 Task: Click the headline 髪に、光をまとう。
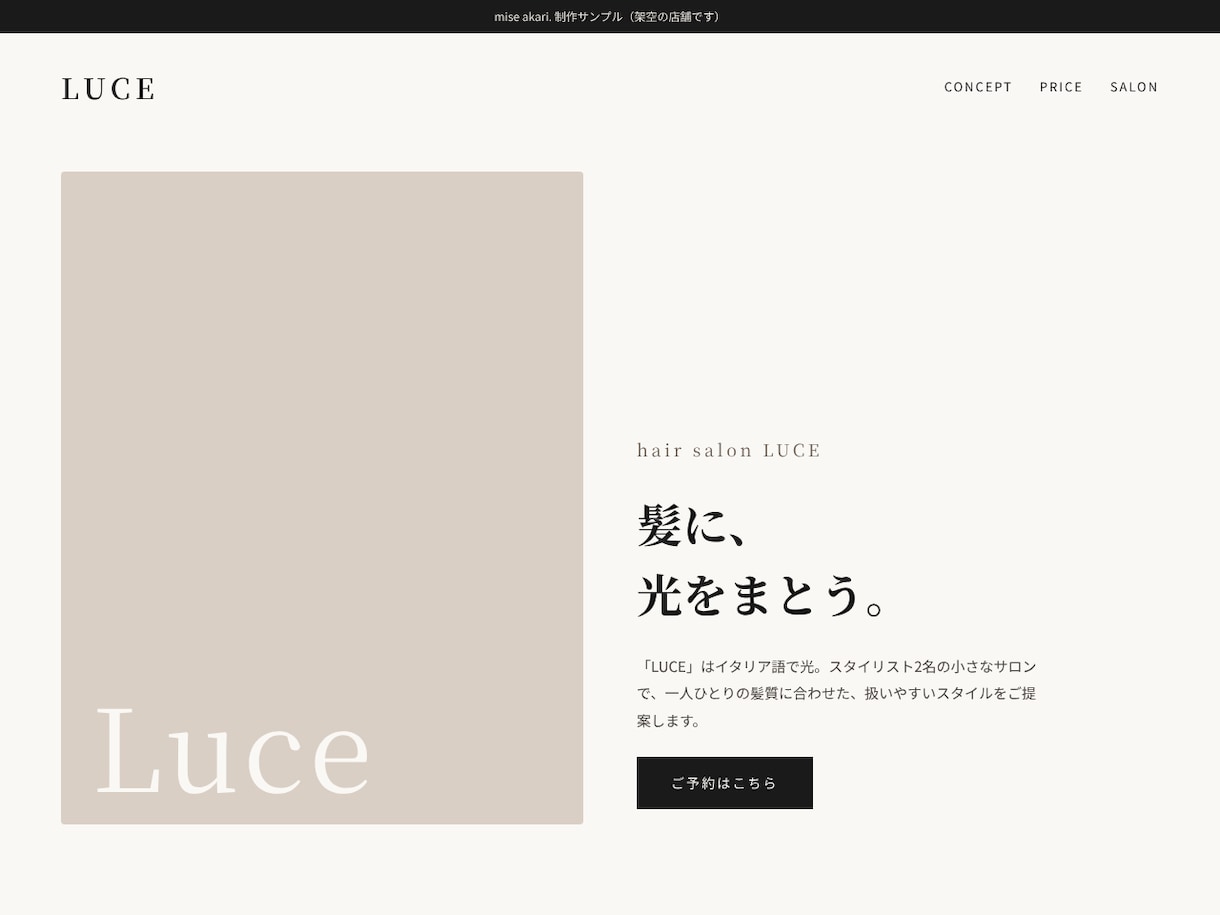[x=762, y=561]
